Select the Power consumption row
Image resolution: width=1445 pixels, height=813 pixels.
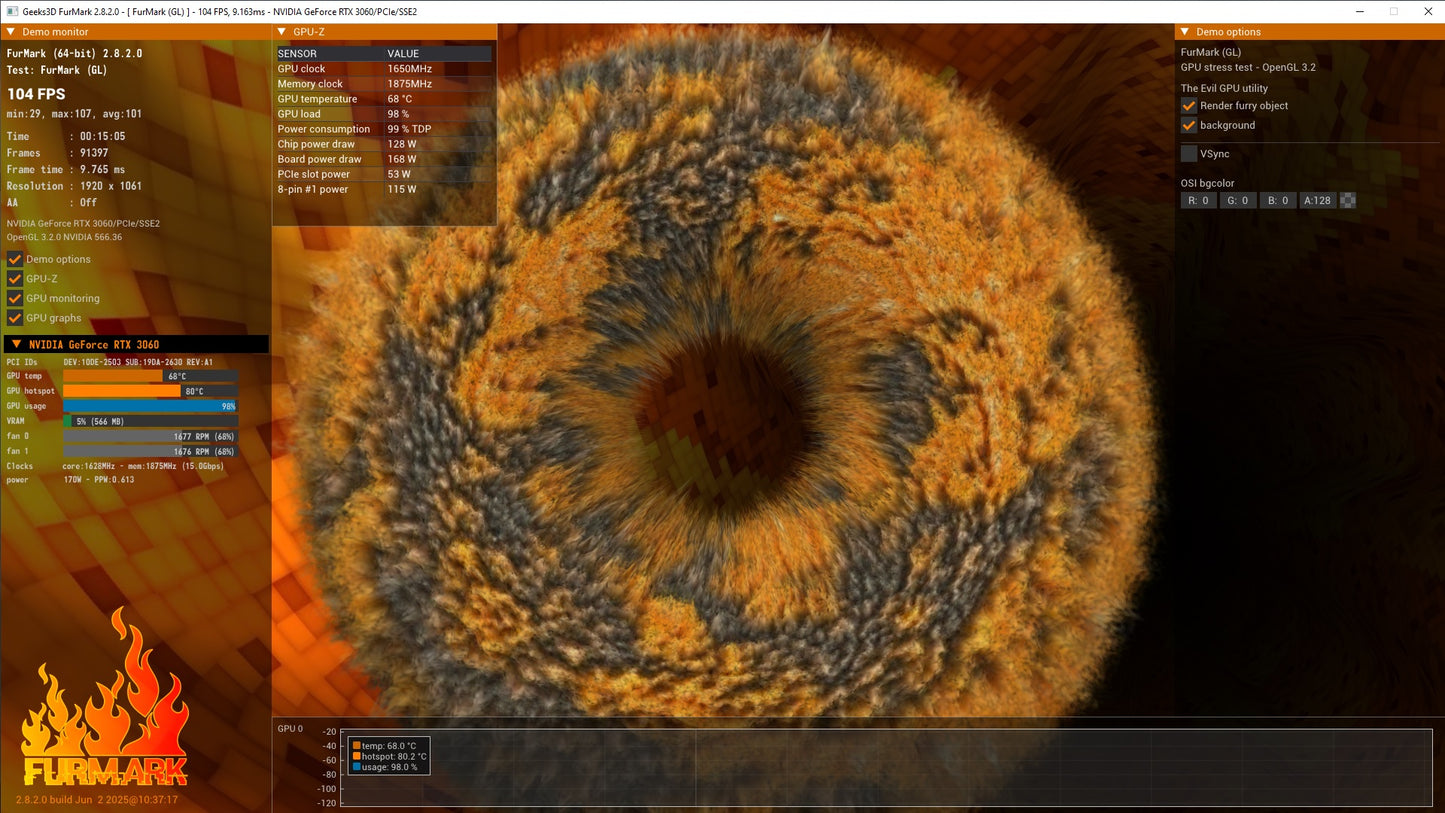(x=384, y=129)
